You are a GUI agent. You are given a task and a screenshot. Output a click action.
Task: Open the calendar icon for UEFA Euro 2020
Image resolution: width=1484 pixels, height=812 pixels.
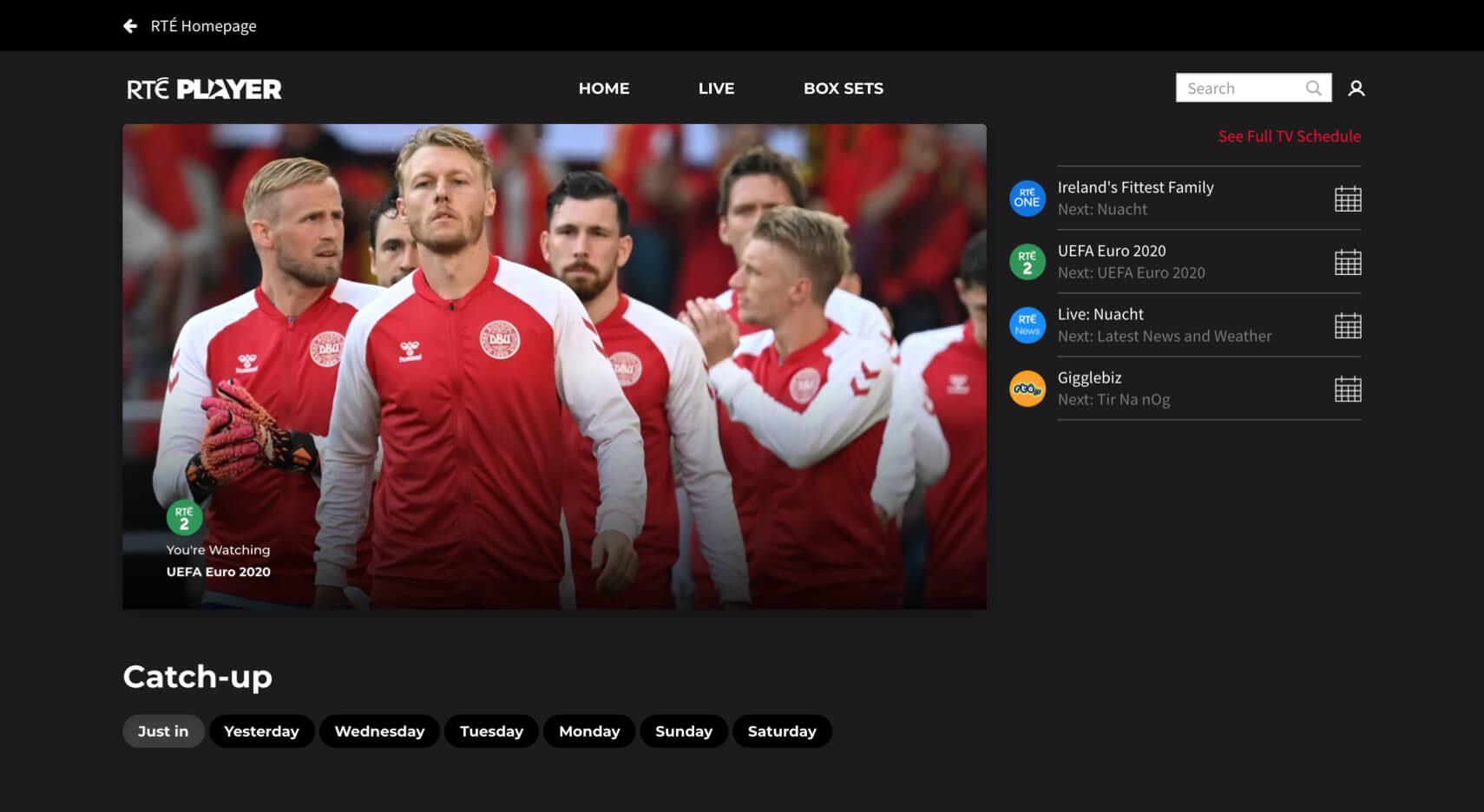(x=1348, y=261)
